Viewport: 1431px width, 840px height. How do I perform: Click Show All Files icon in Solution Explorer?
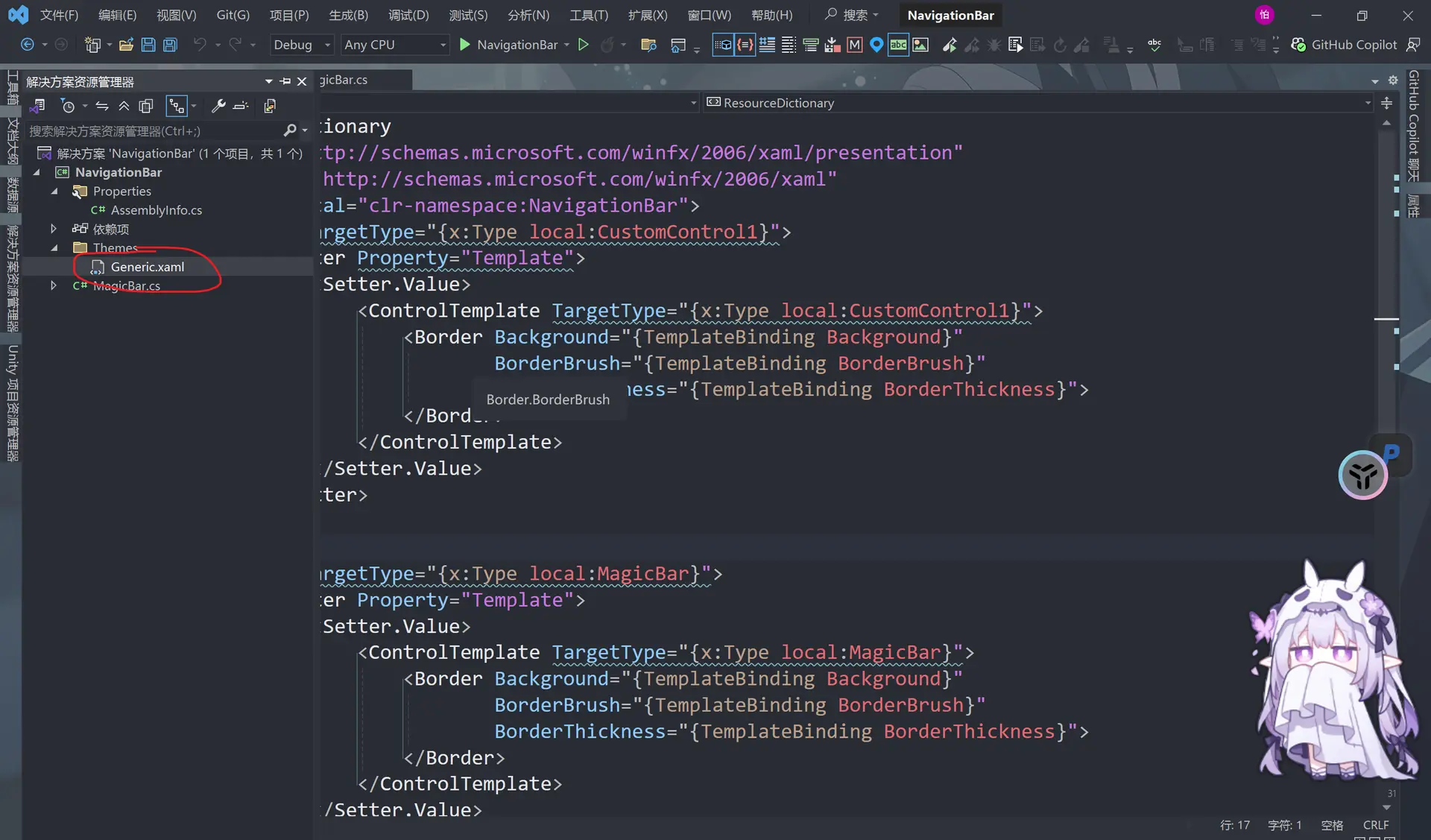point(146,107)
